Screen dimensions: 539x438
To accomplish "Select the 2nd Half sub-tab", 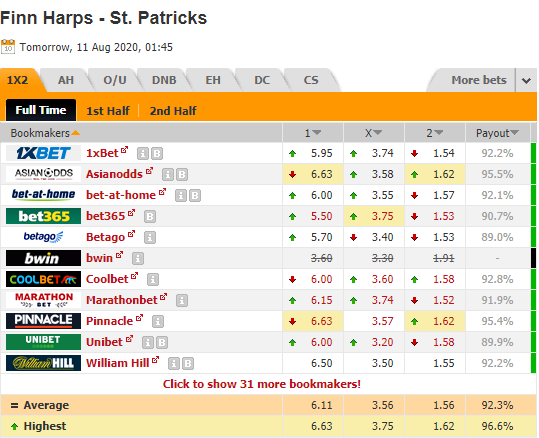I will (173, 111).
